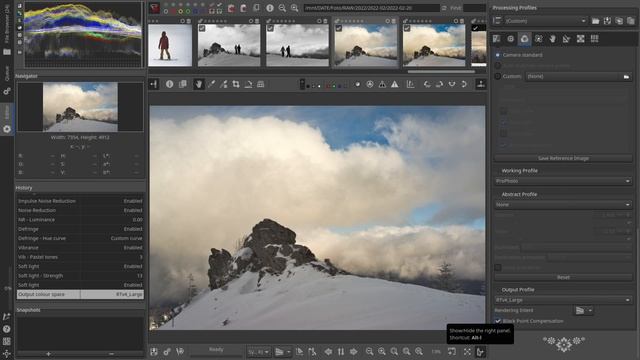
Task: Open the snowboarder thumbnail in filmstrip
Action: click(x=170, y=45)
